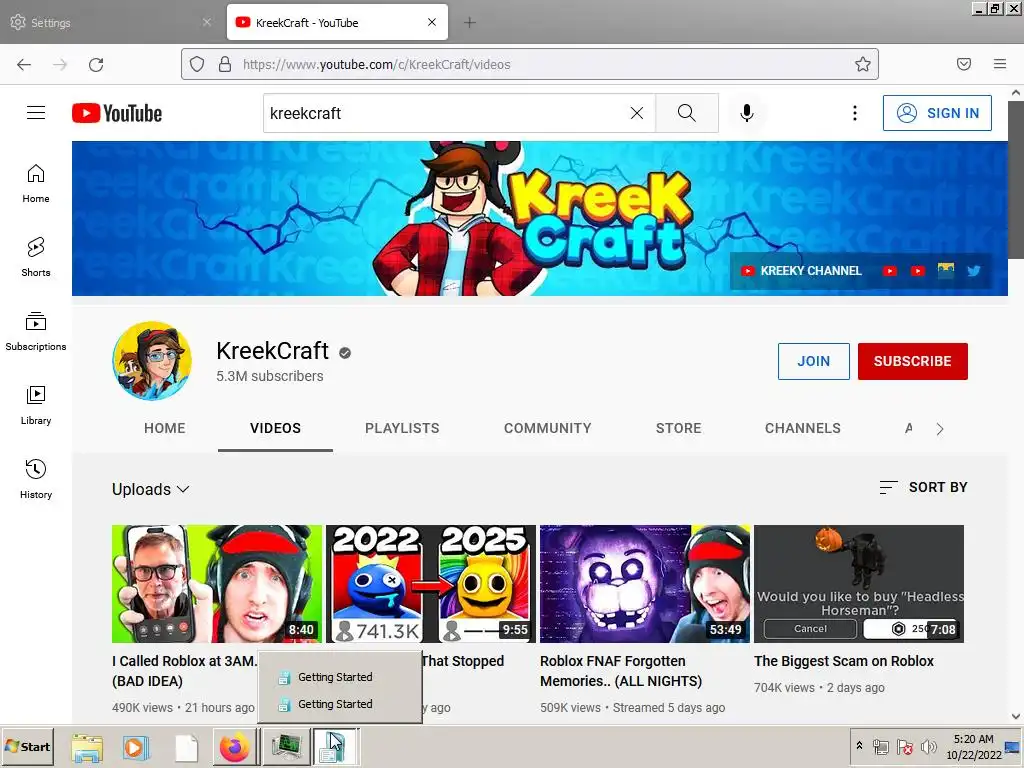Click 'The Biggest Scam on Roblox' title
Image resolution: width=1024 pixels, height=768 pixels.
(x=844, y=661)
